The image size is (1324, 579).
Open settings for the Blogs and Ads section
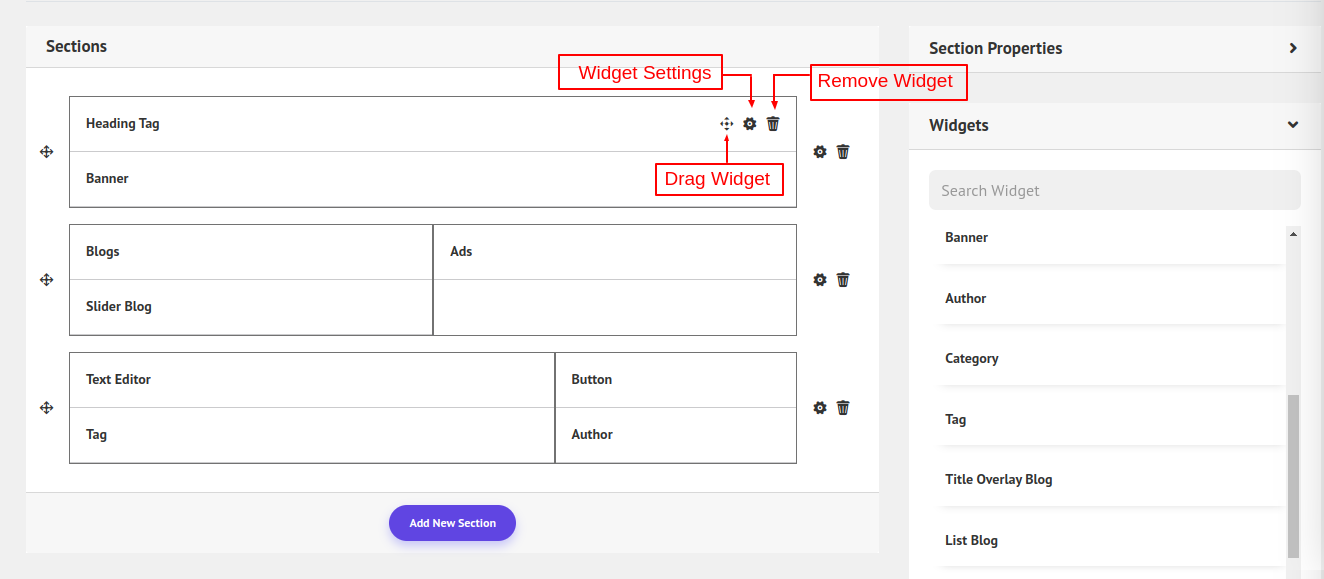click(820, 280)
